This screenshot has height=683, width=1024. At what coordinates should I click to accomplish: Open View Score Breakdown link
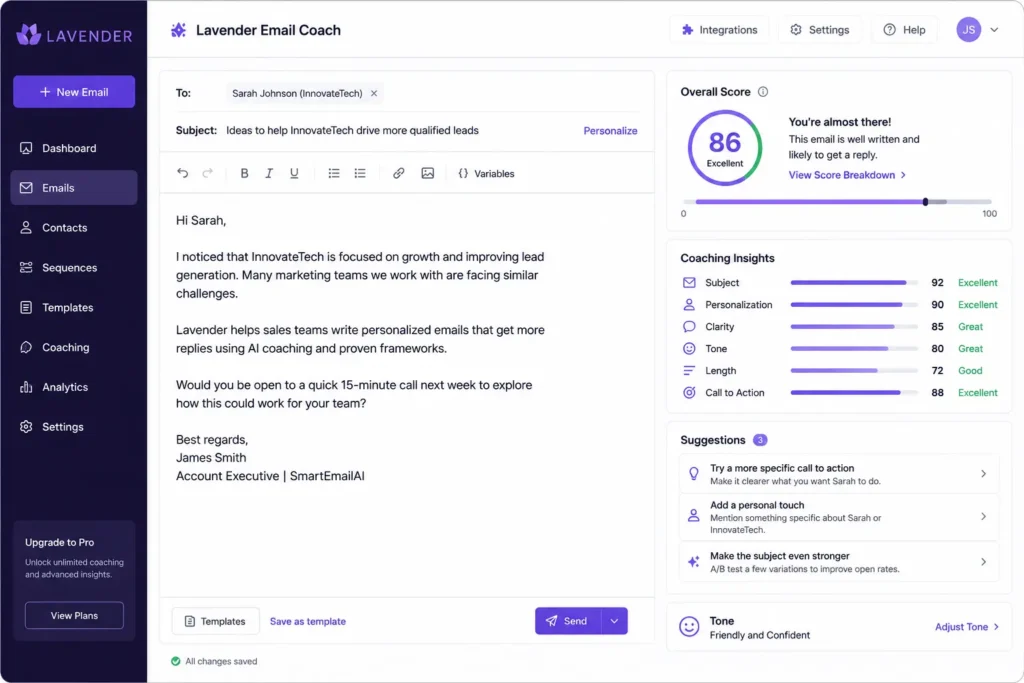847,175
